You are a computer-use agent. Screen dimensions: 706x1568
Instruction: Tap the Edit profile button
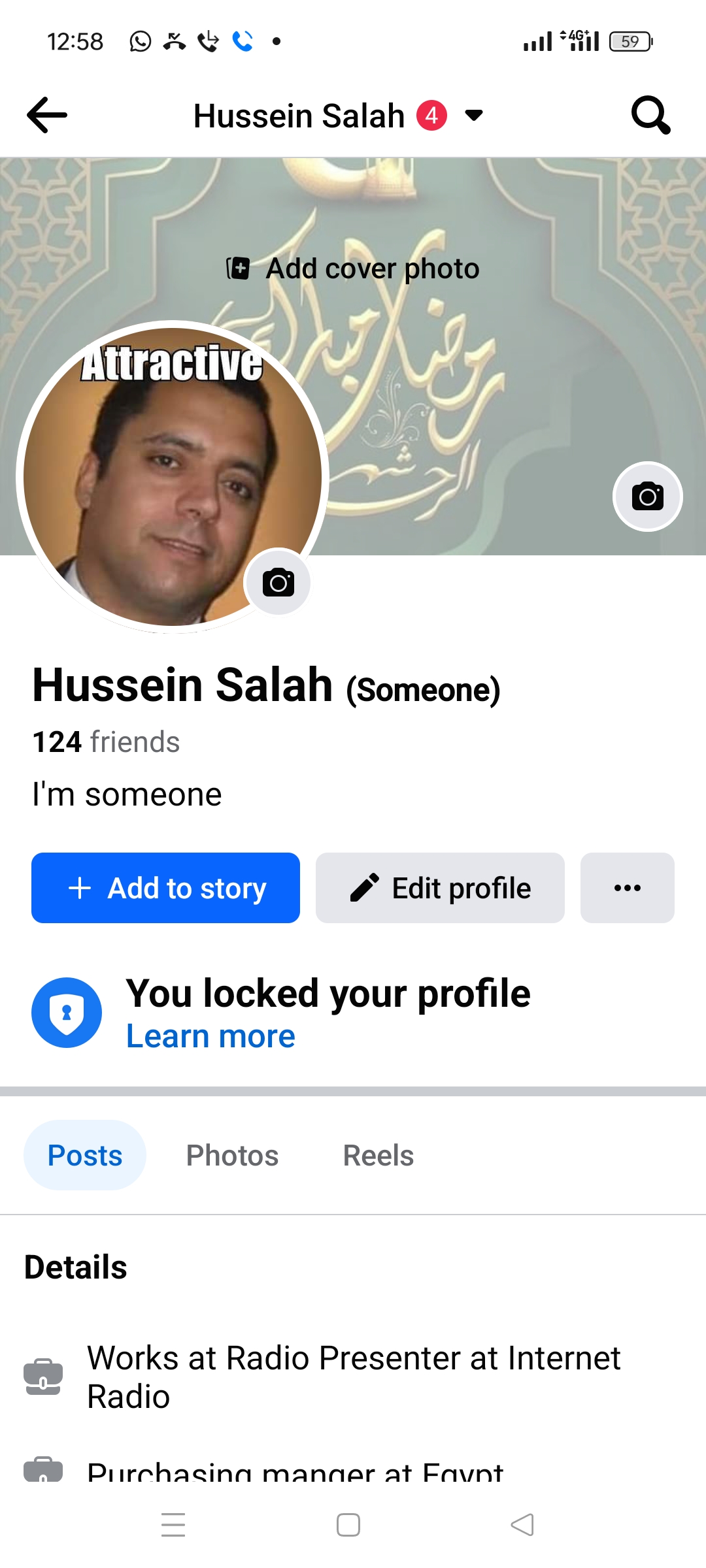coord(440,888)
